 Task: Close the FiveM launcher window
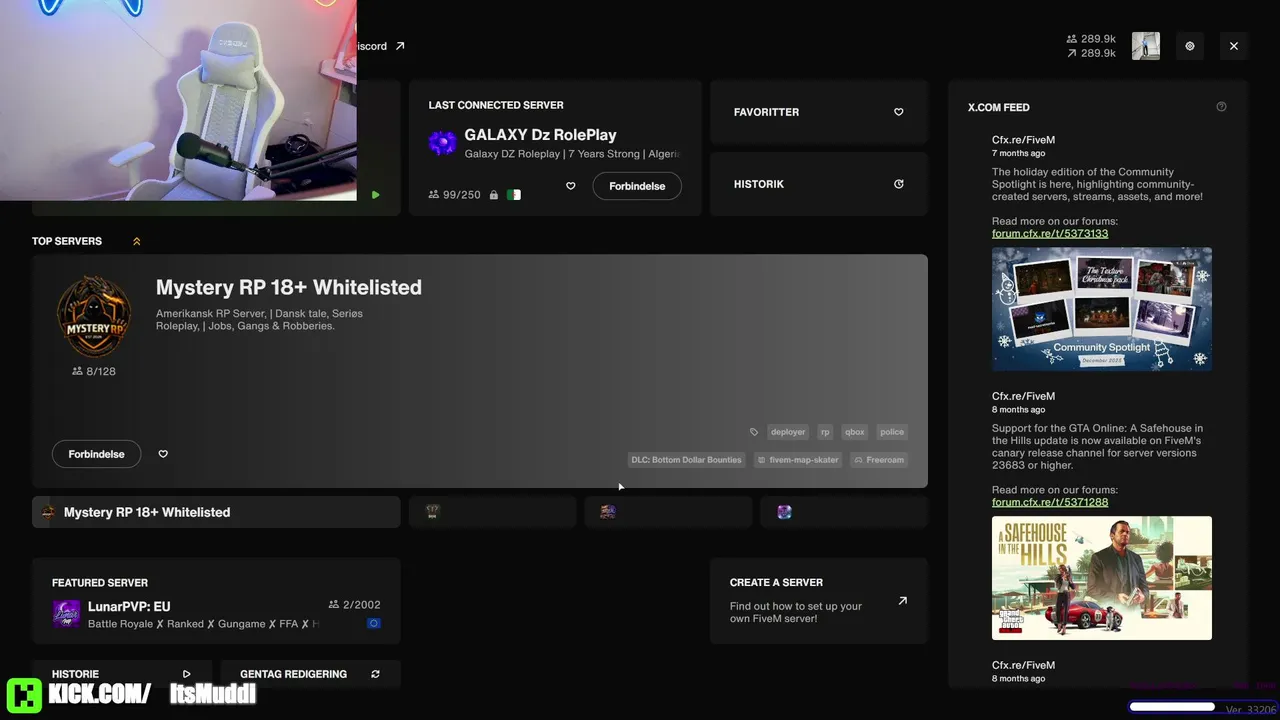[1234, 46]
